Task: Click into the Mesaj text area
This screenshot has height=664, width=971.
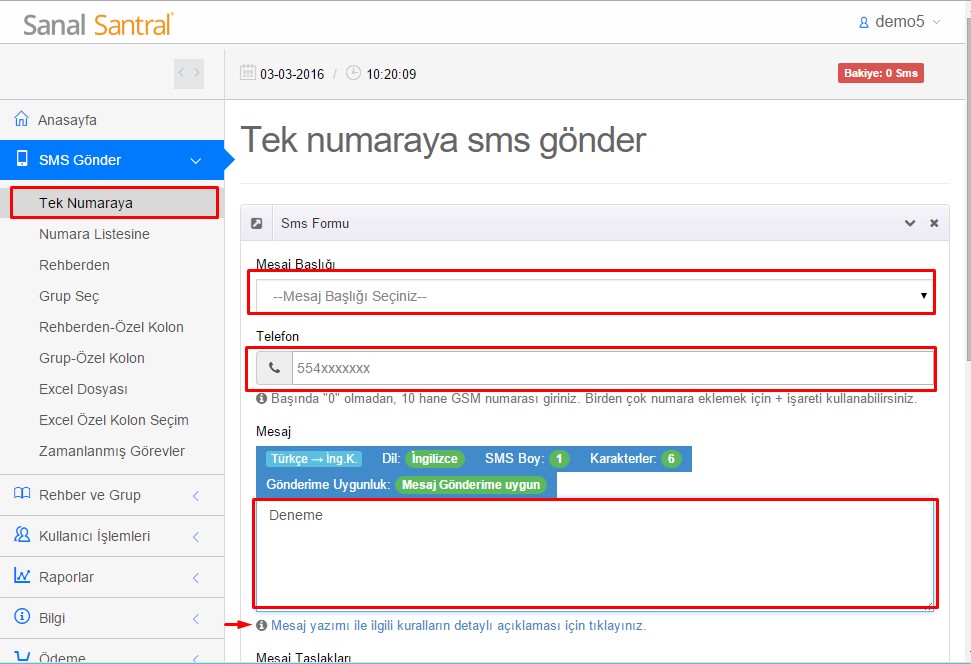Action: pos(595,554)
